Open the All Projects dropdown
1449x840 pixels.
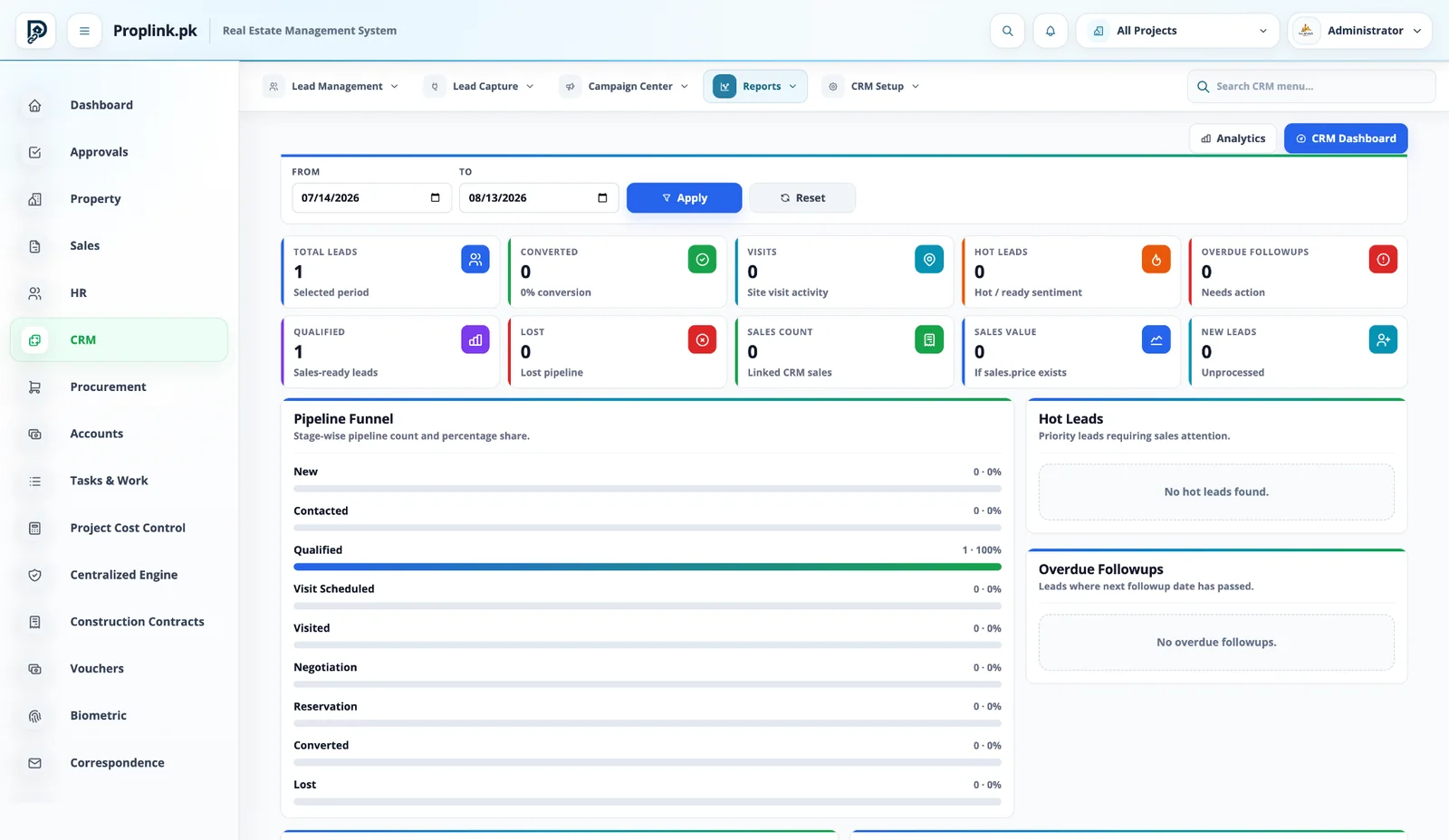pos(1177,31)
